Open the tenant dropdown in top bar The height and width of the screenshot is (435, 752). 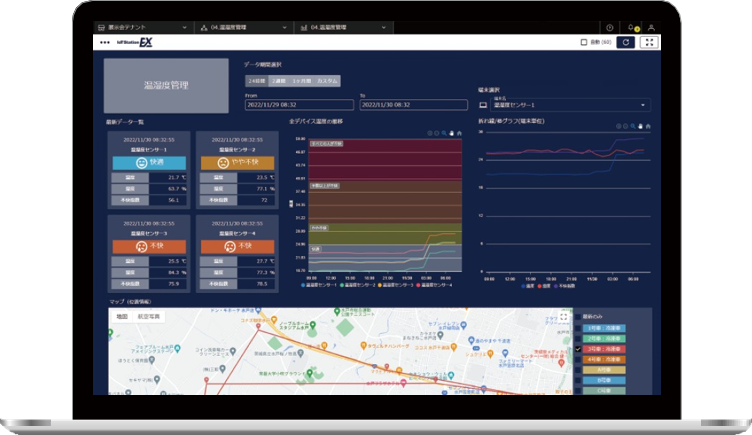[140, 27]
